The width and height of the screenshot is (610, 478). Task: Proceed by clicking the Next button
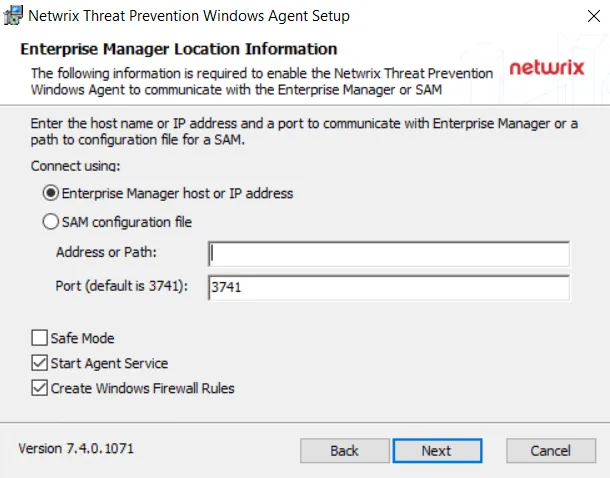coord(437,451)
